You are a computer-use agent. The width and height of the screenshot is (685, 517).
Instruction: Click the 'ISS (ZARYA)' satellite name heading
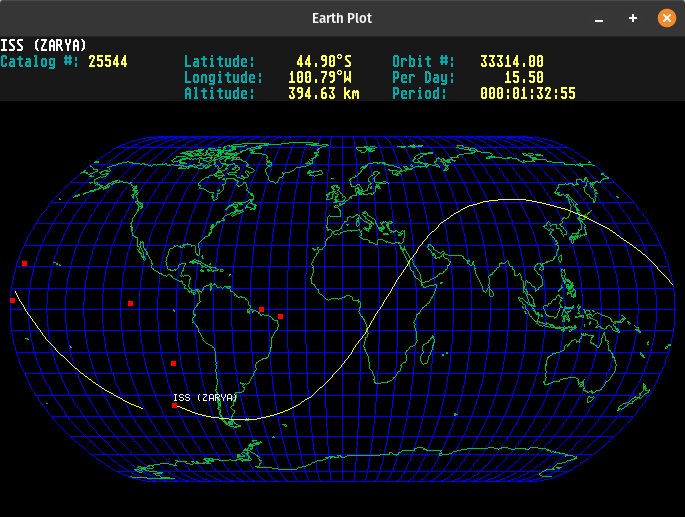pos(43,45)
